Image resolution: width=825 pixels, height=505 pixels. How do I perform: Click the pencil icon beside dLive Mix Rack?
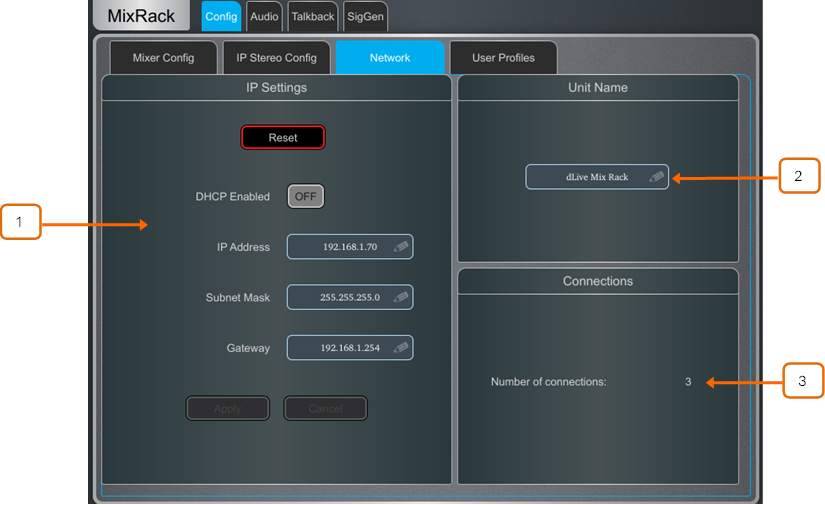656,177
